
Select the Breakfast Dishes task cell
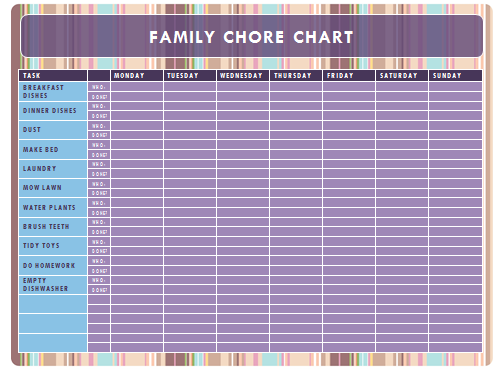click(x=53, y=92)
